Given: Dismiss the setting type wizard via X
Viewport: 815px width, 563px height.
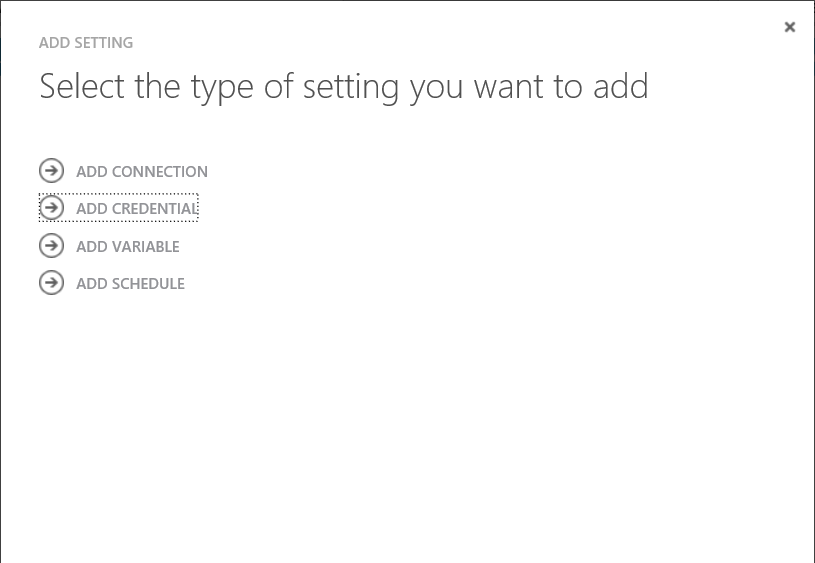Looking at the screenshot, I should coord(790,27).
